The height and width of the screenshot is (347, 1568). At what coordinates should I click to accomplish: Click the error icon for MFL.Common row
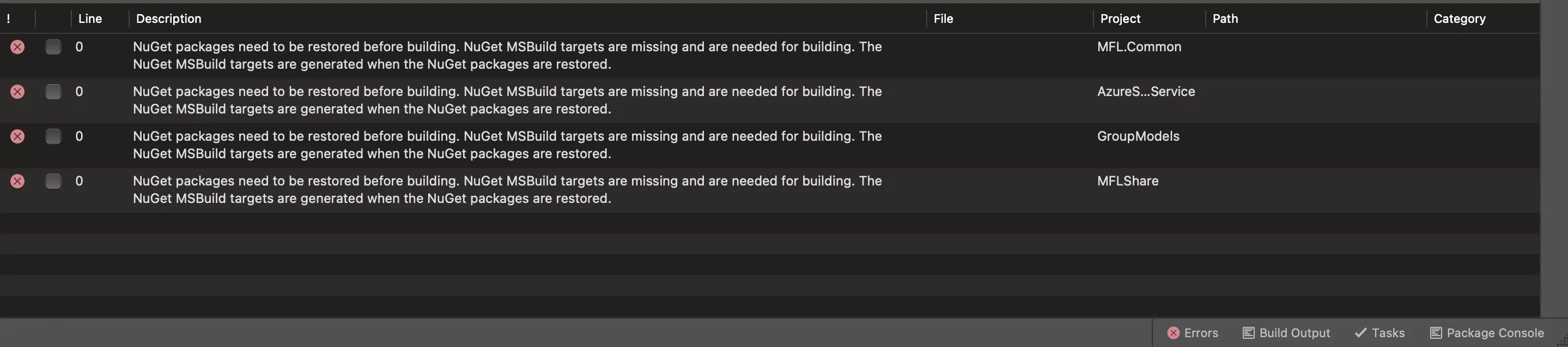(x=17, y=47)
